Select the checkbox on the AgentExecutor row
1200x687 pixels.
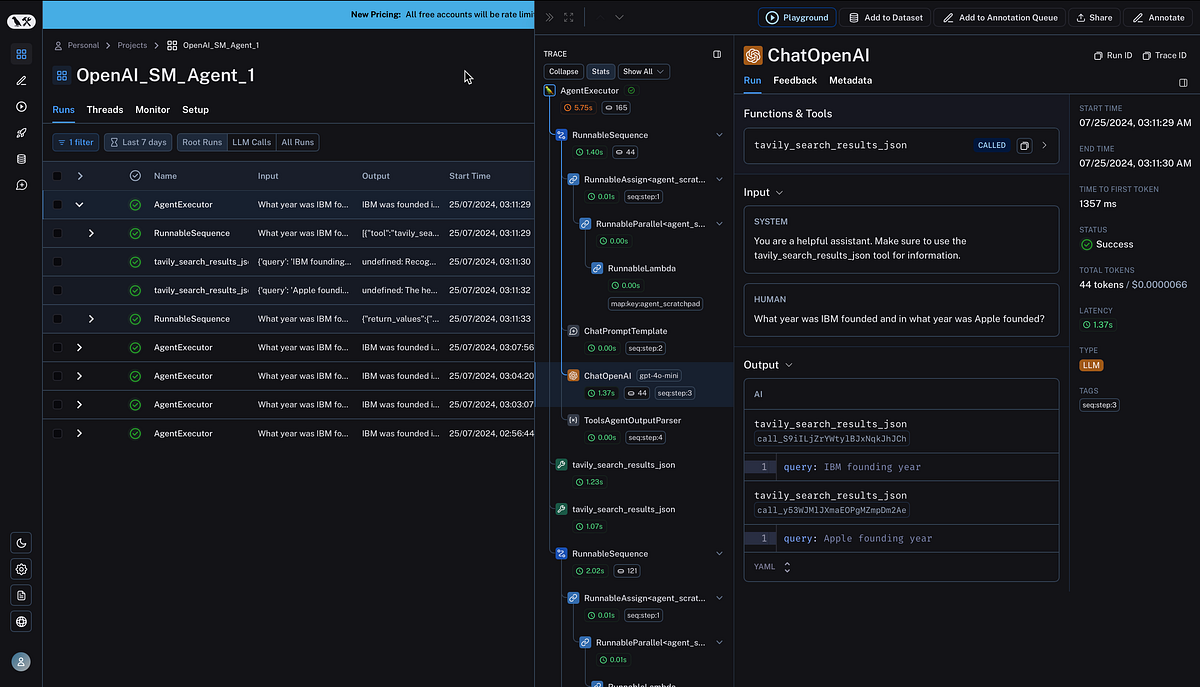coord(57,204)
